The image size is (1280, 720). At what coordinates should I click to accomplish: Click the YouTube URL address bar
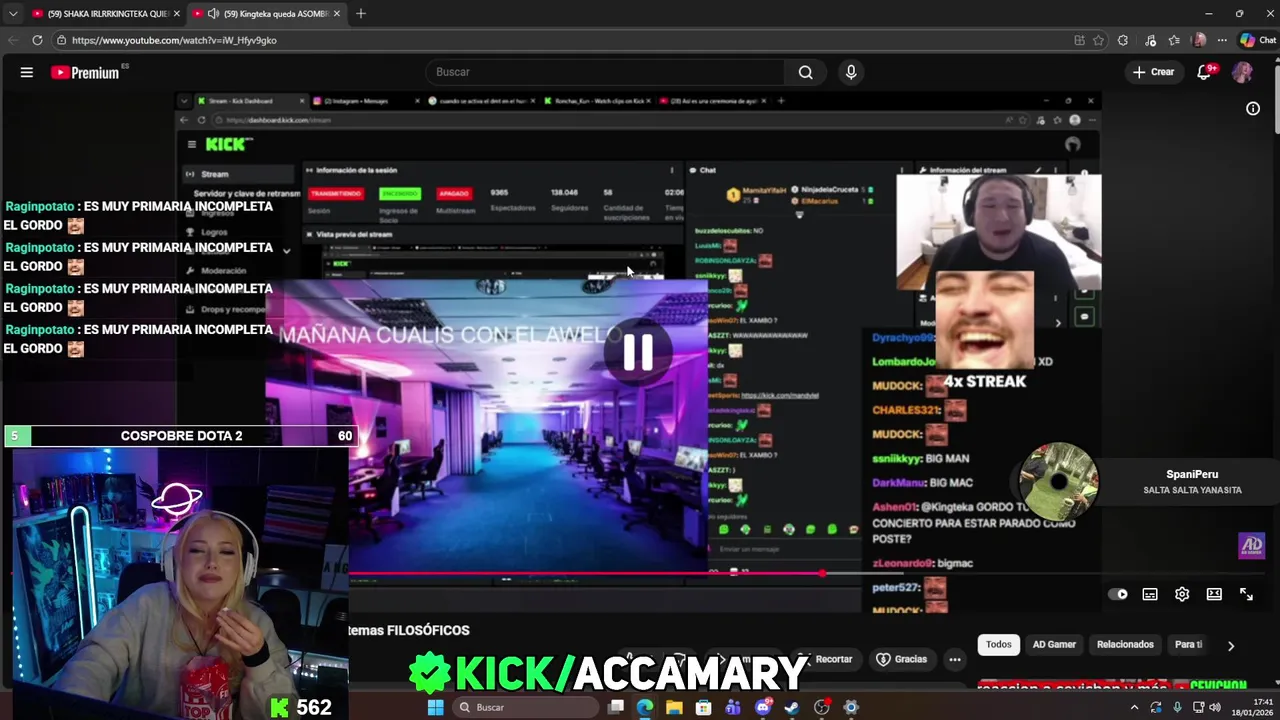[x=560, y=40]
